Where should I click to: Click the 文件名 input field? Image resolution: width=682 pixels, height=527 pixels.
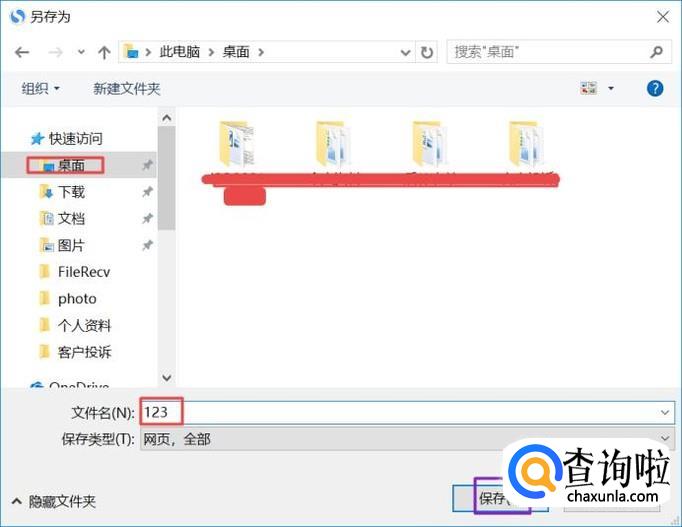click(408, 412)
